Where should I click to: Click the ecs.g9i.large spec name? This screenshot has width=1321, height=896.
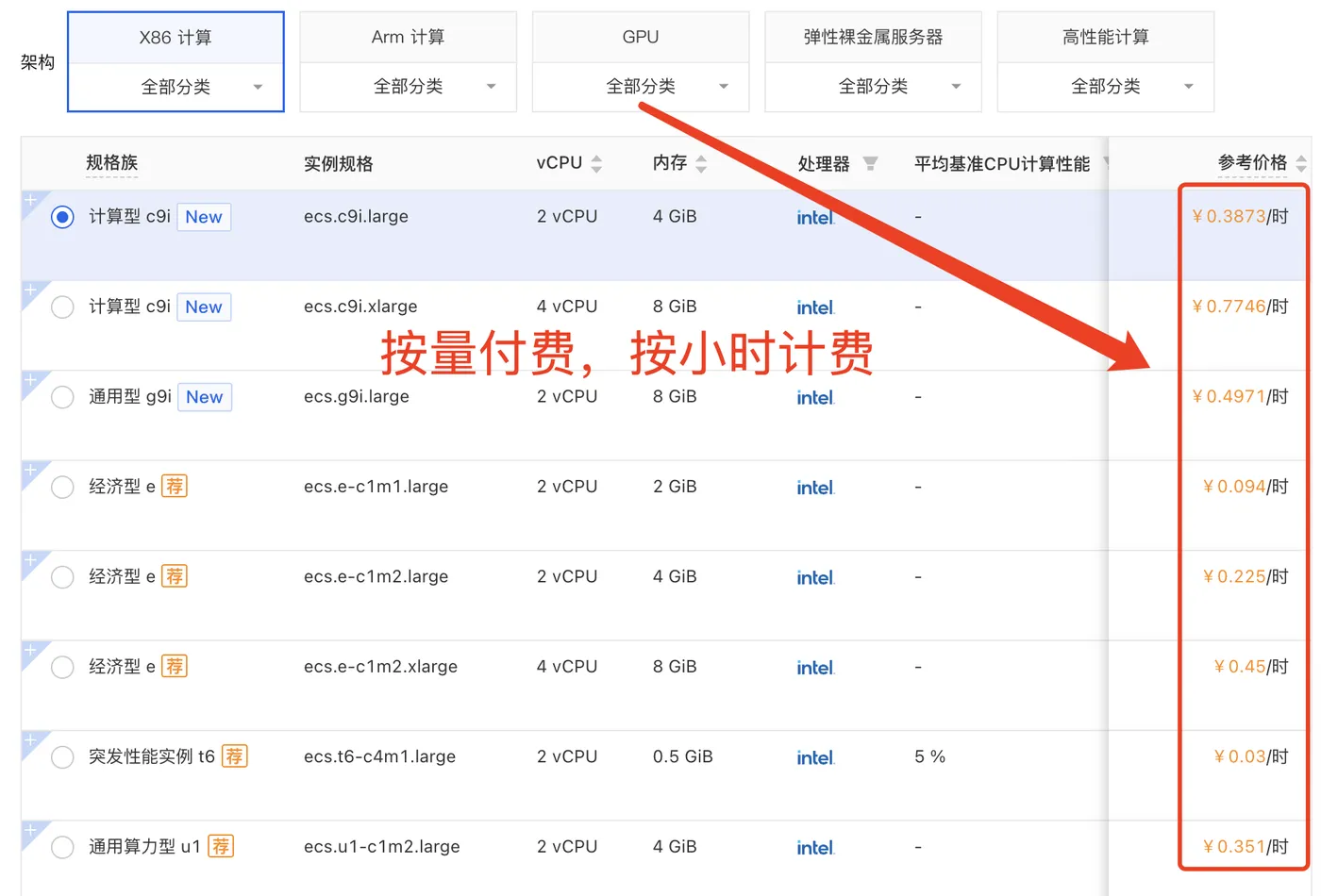pyautogui.click(x=357, y=397)
